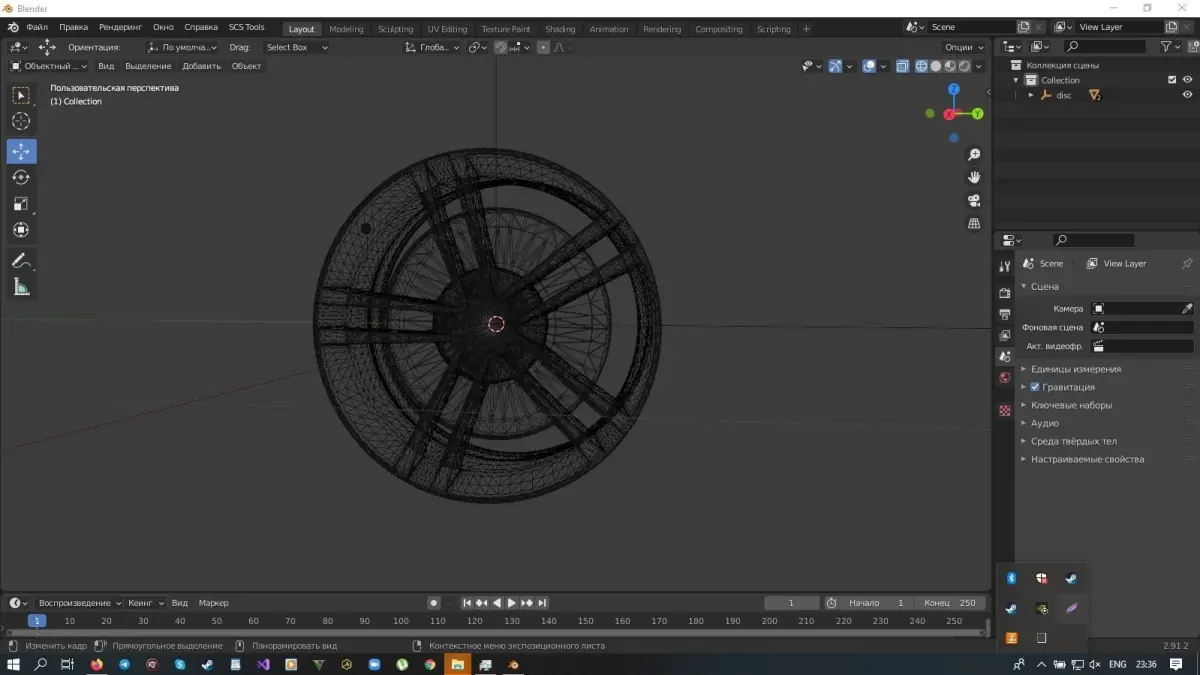Switch to wireframe viewport shading

[922, 66]
